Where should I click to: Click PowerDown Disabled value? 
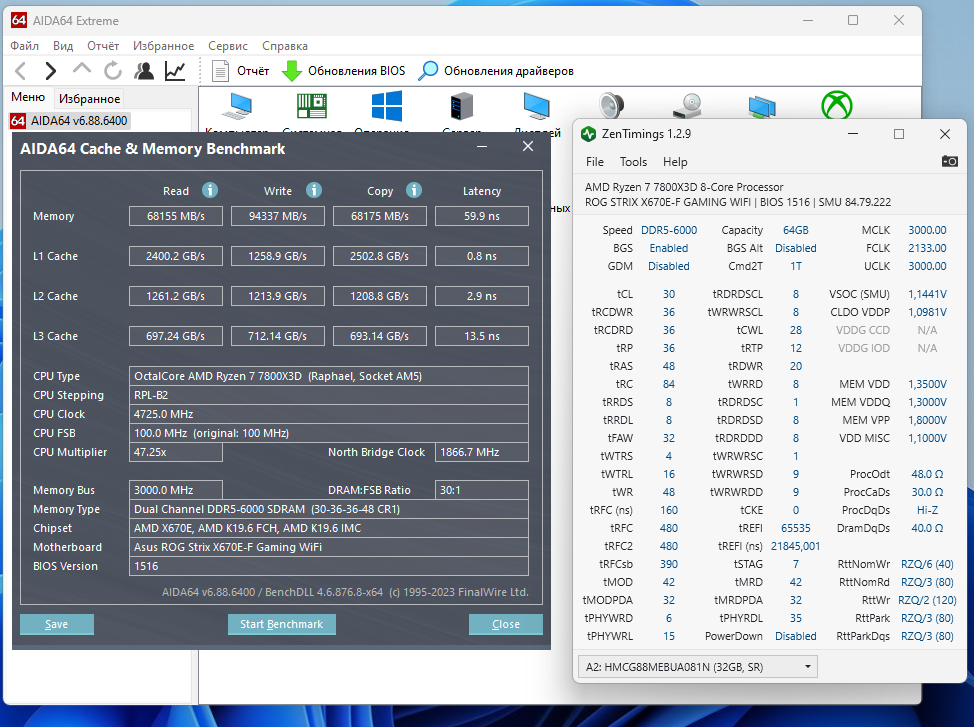click(x=796, y=636)
